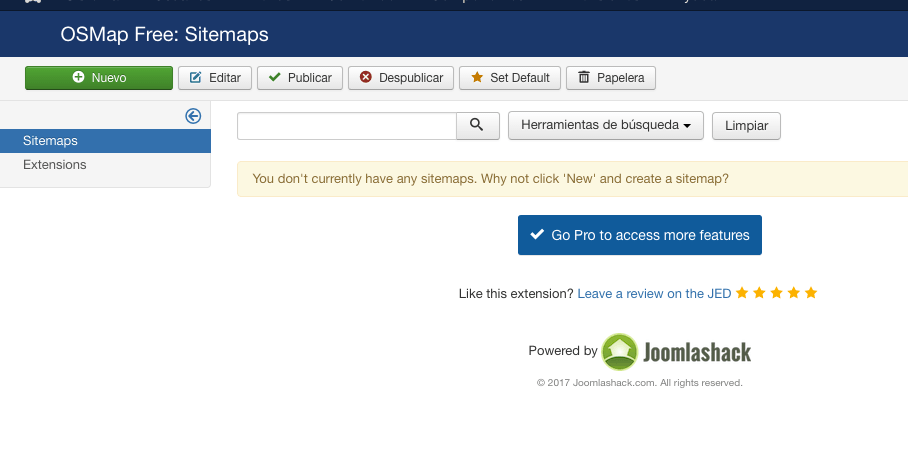Click the Publicar toolbar button
The height and width of the screenshot is (454, 908).
pyautogui.click(x=300, y=78)
